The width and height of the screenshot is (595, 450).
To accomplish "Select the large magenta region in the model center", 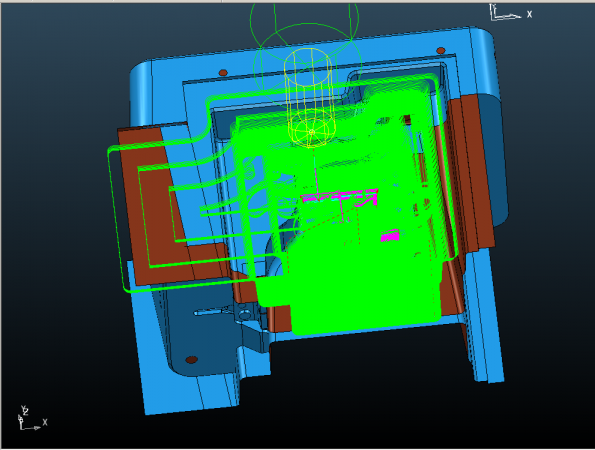I will pyautogui.click(x=340, y=197).
